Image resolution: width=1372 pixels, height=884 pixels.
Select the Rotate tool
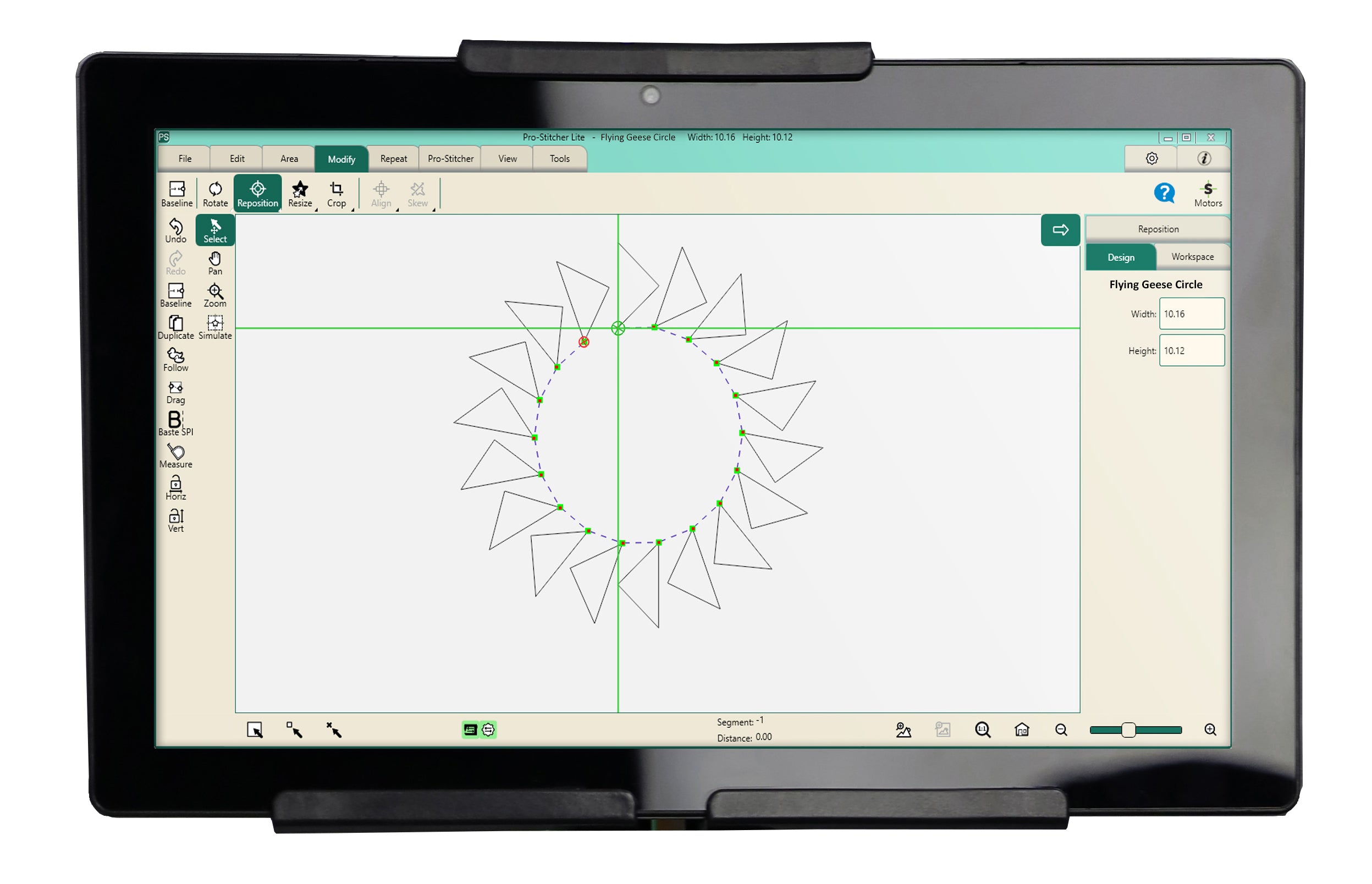pyautogui.click(x=216, y=195)
